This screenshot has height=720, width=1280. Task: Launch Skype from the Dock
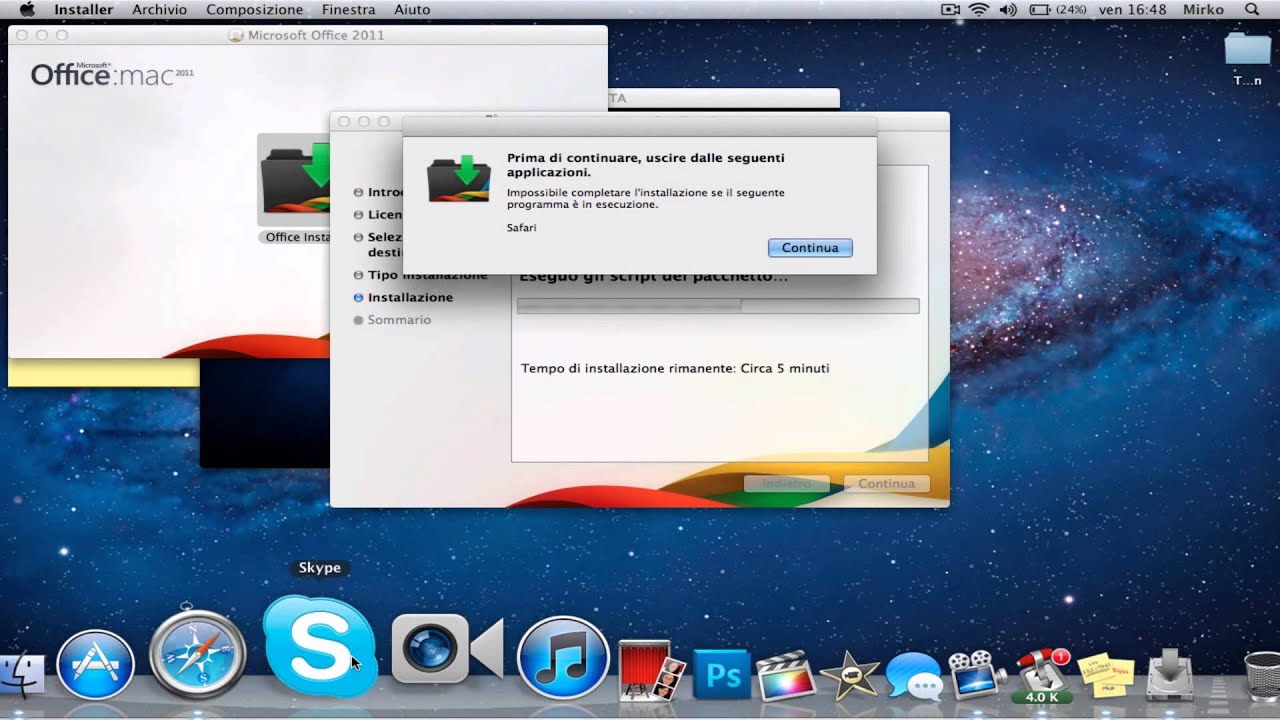point(320,645)
